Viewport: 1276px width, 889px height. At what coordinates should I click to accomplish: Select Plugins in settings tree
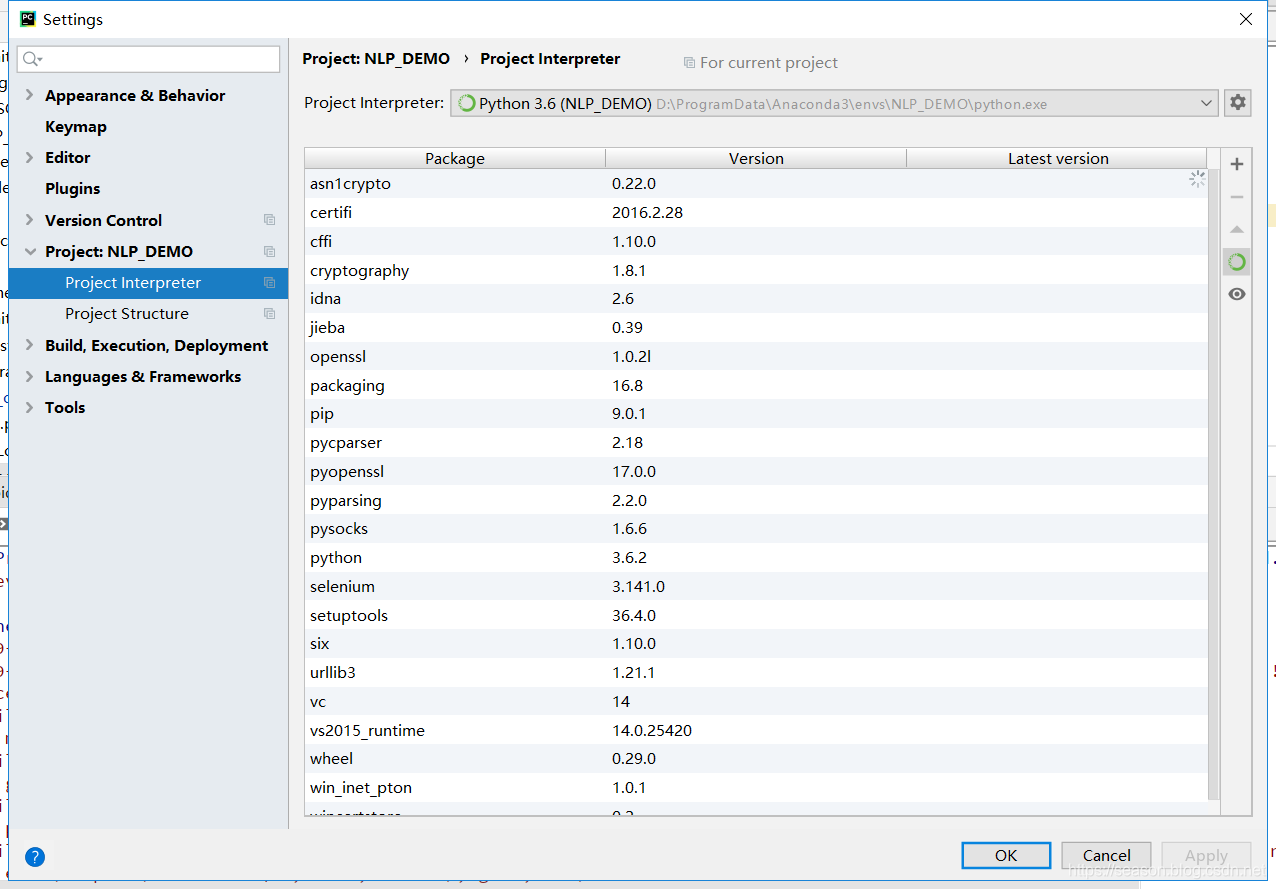click(73, 189)
